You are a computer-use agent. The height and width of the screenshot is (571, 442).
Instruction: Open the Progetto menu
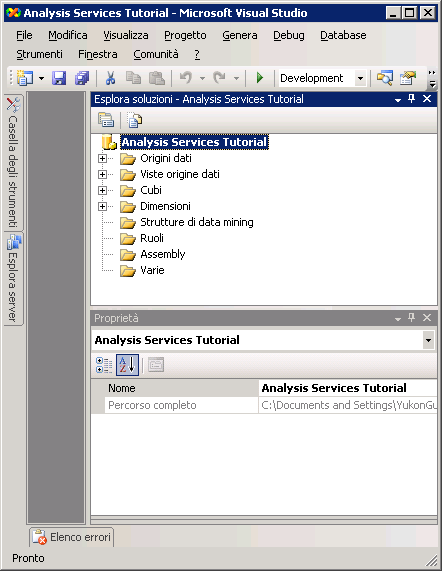coord(185,35)
